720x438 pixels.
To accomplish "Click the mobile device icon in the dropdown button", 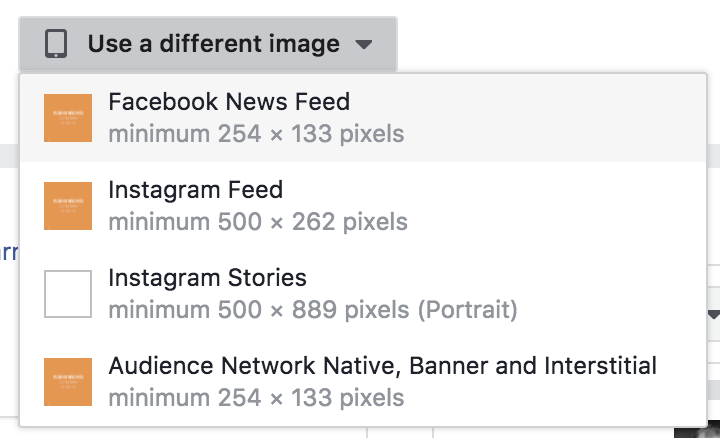I will 56,44.
